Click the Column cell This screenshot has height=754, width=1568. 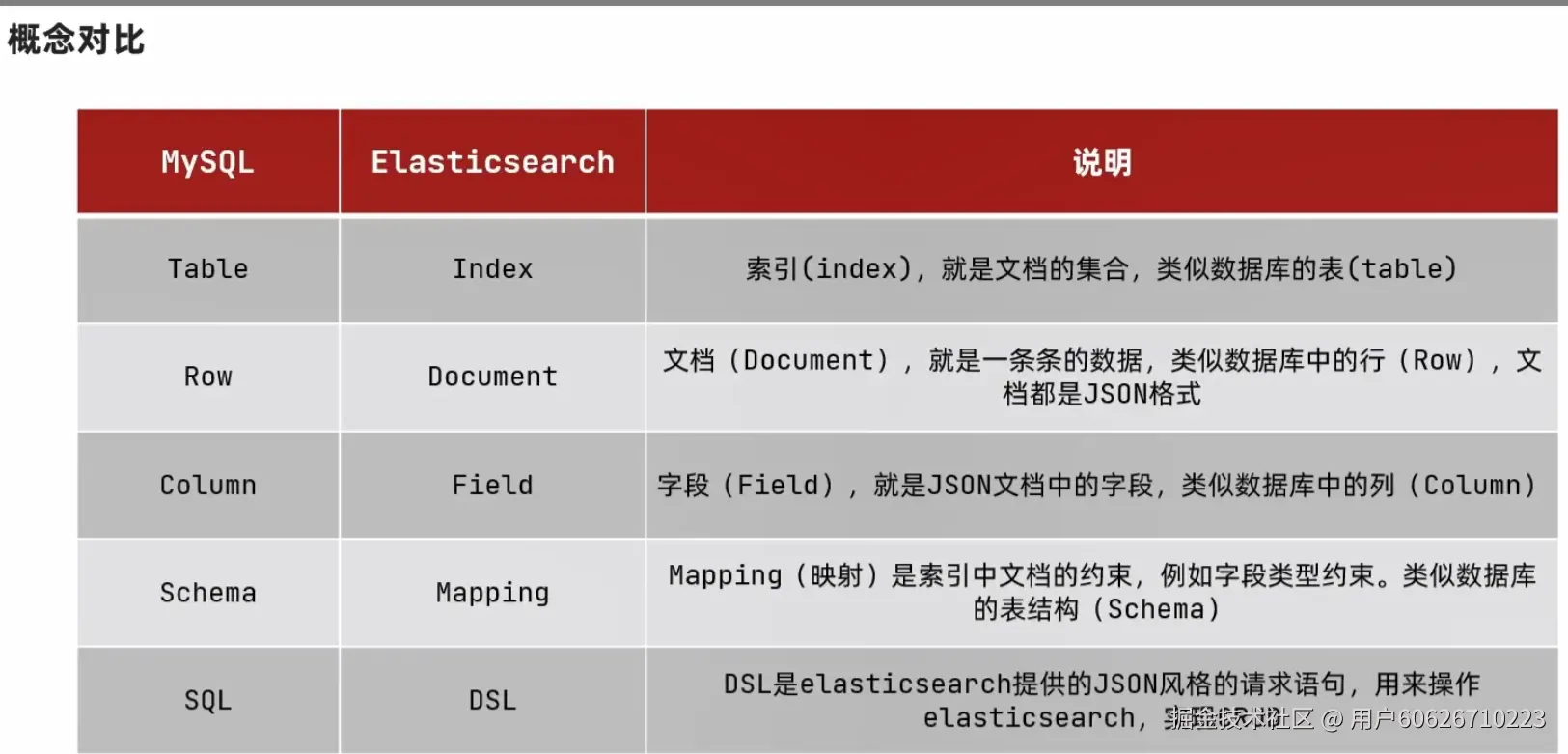[x=208, y=485]
